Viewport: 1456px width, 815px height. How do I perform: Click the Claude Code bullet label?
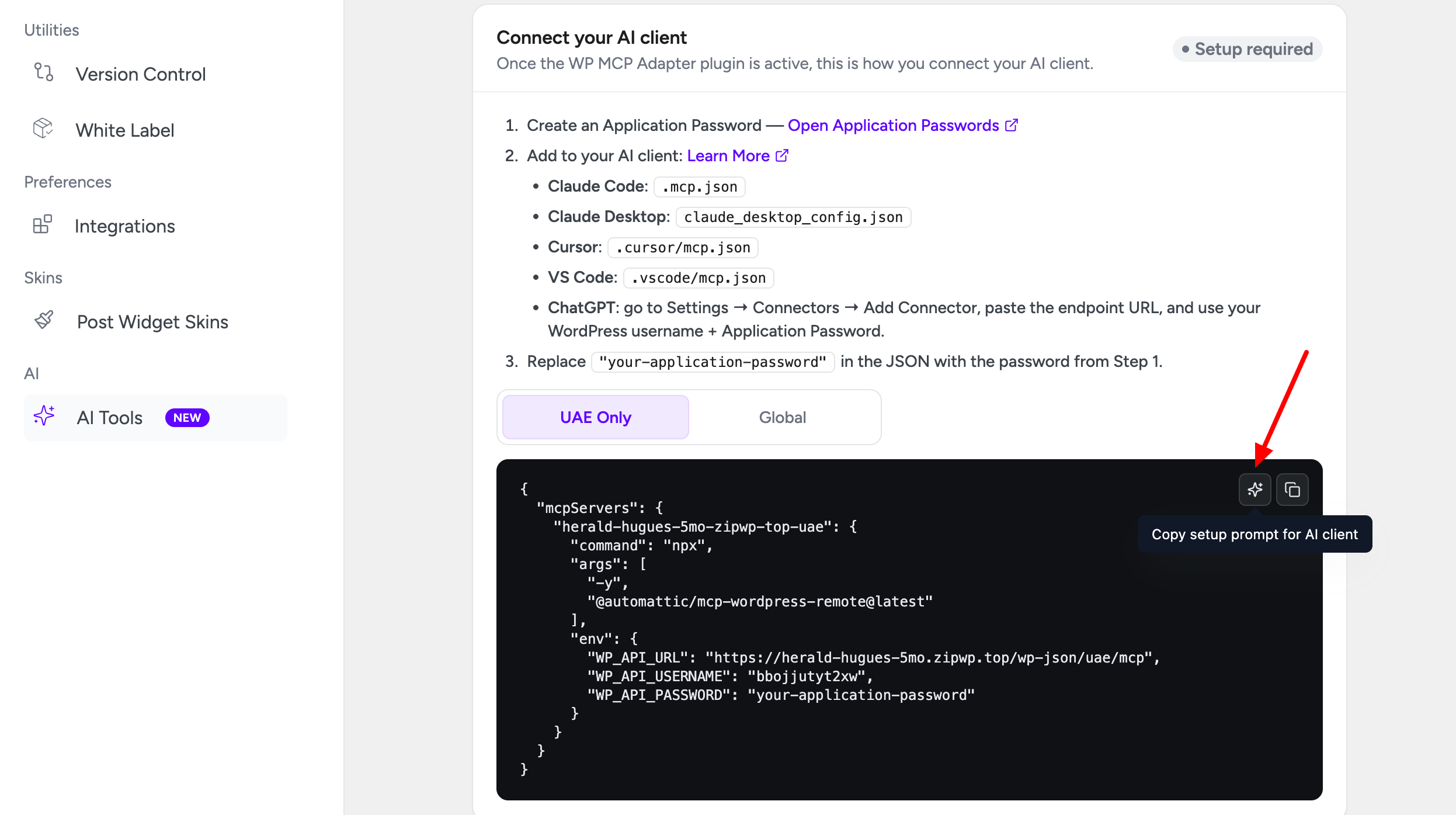click(597, 186)
